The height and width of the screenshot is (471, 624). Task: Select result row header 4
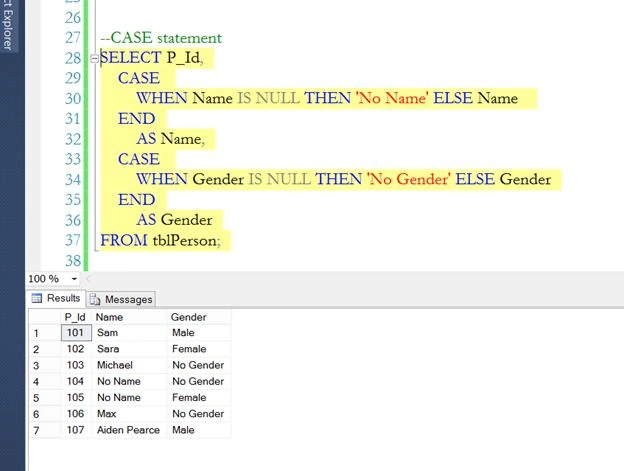[45, 381]
